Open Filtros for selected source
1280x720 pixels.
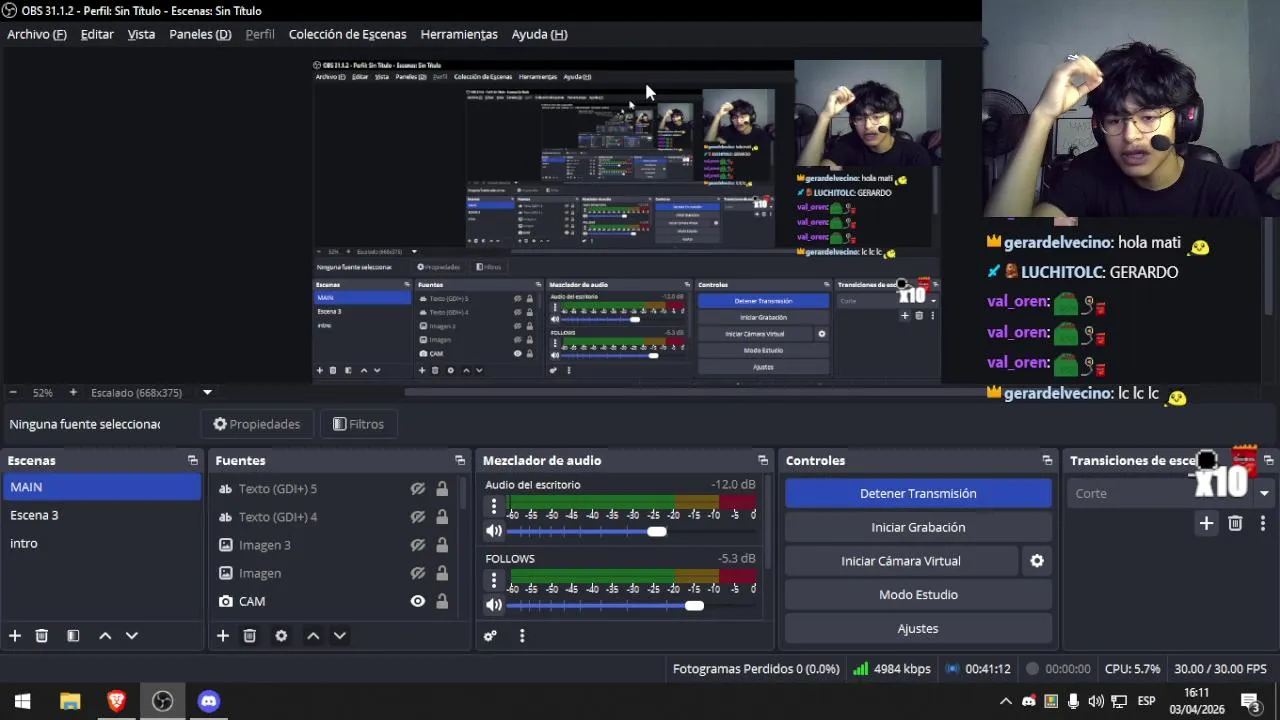coord(358,424)
